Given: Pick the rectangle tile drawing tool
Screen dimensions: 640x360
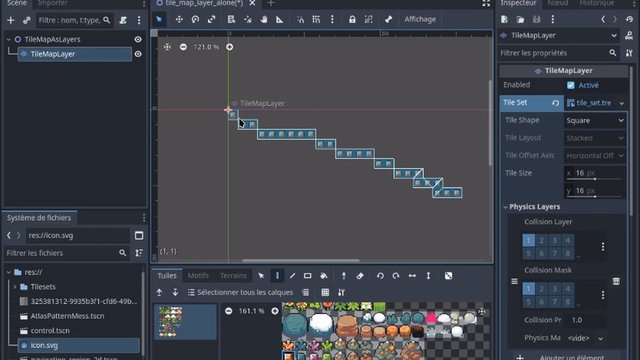Looking at the screenshot, I should coord(307,276).
